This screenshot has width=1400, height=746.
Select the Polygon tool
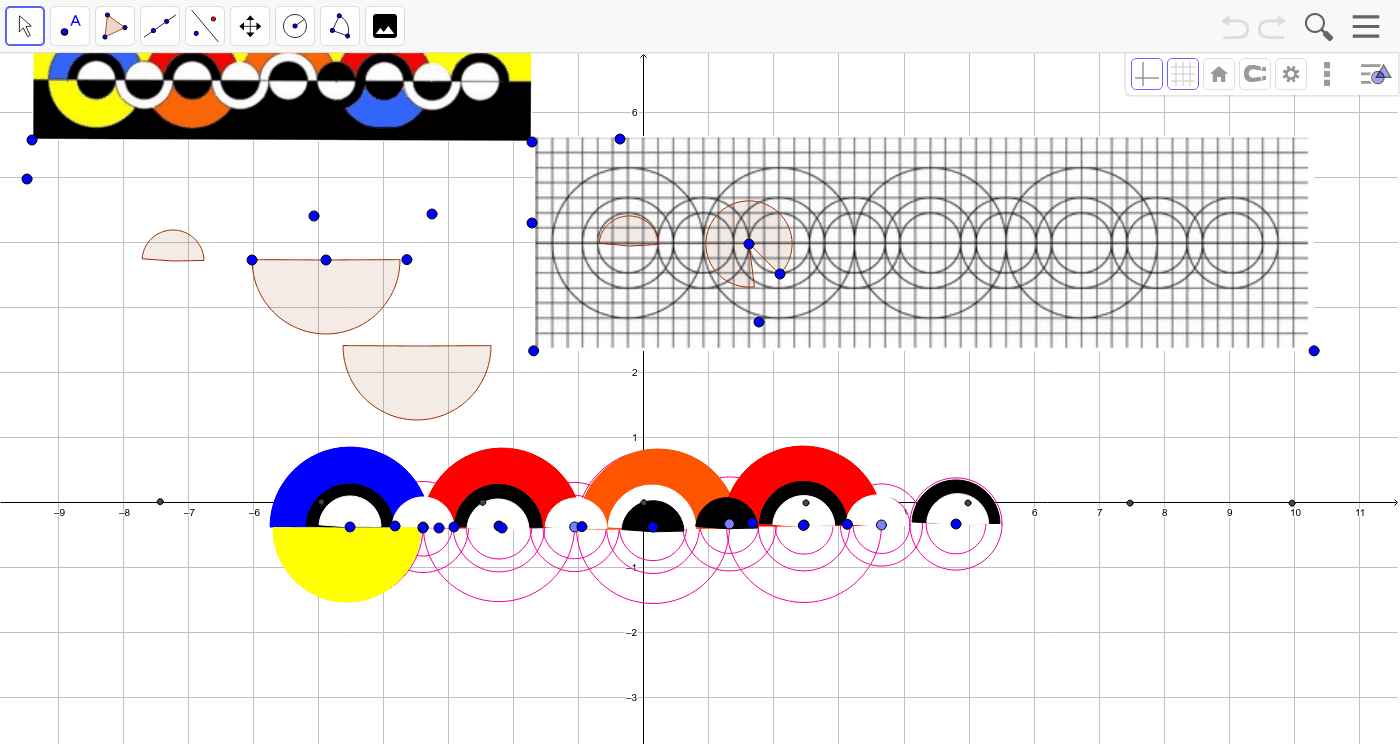(x=115, y=26)
